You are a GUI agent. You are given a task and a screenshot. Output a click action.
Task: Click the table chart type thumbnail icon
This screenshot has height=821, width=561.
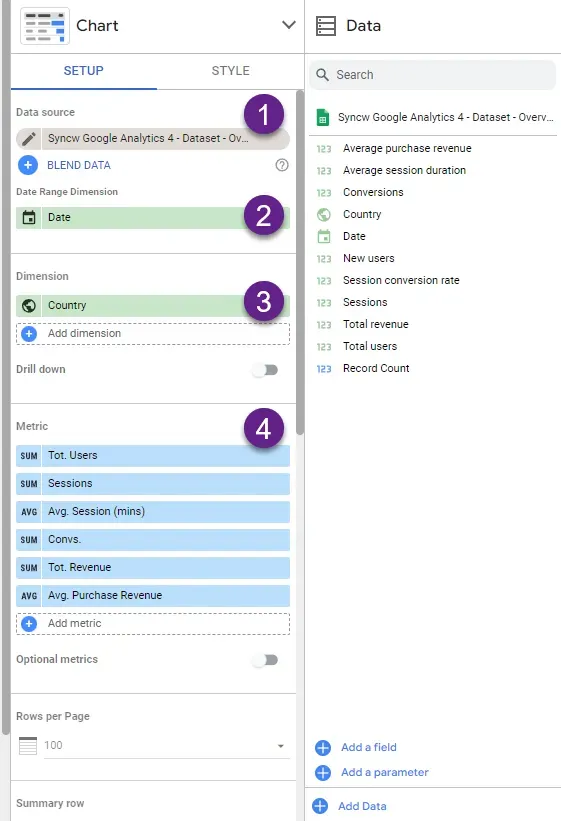point(45,26)
